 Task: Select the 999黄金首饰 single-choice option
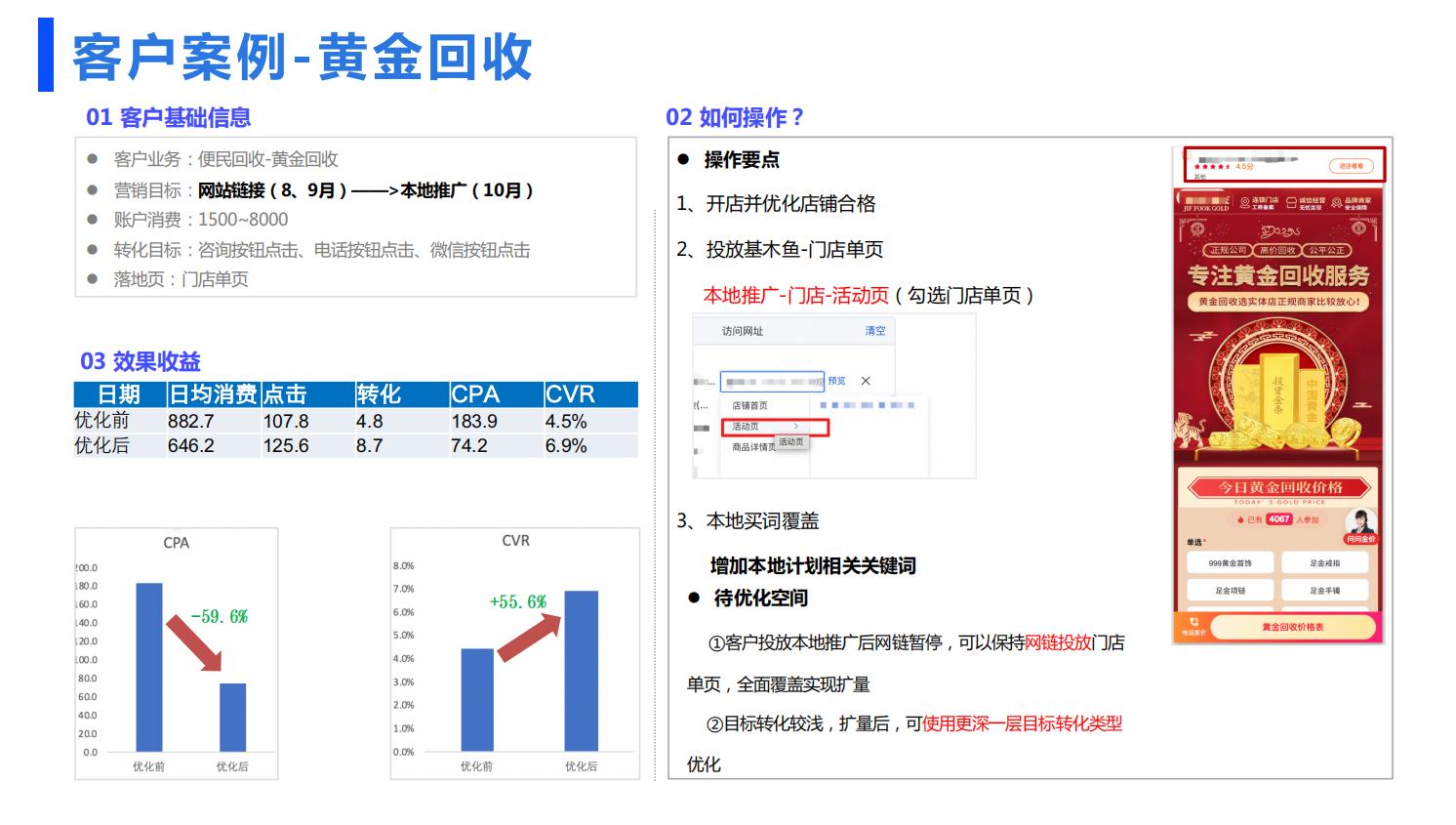click(x=1231, y=562)
